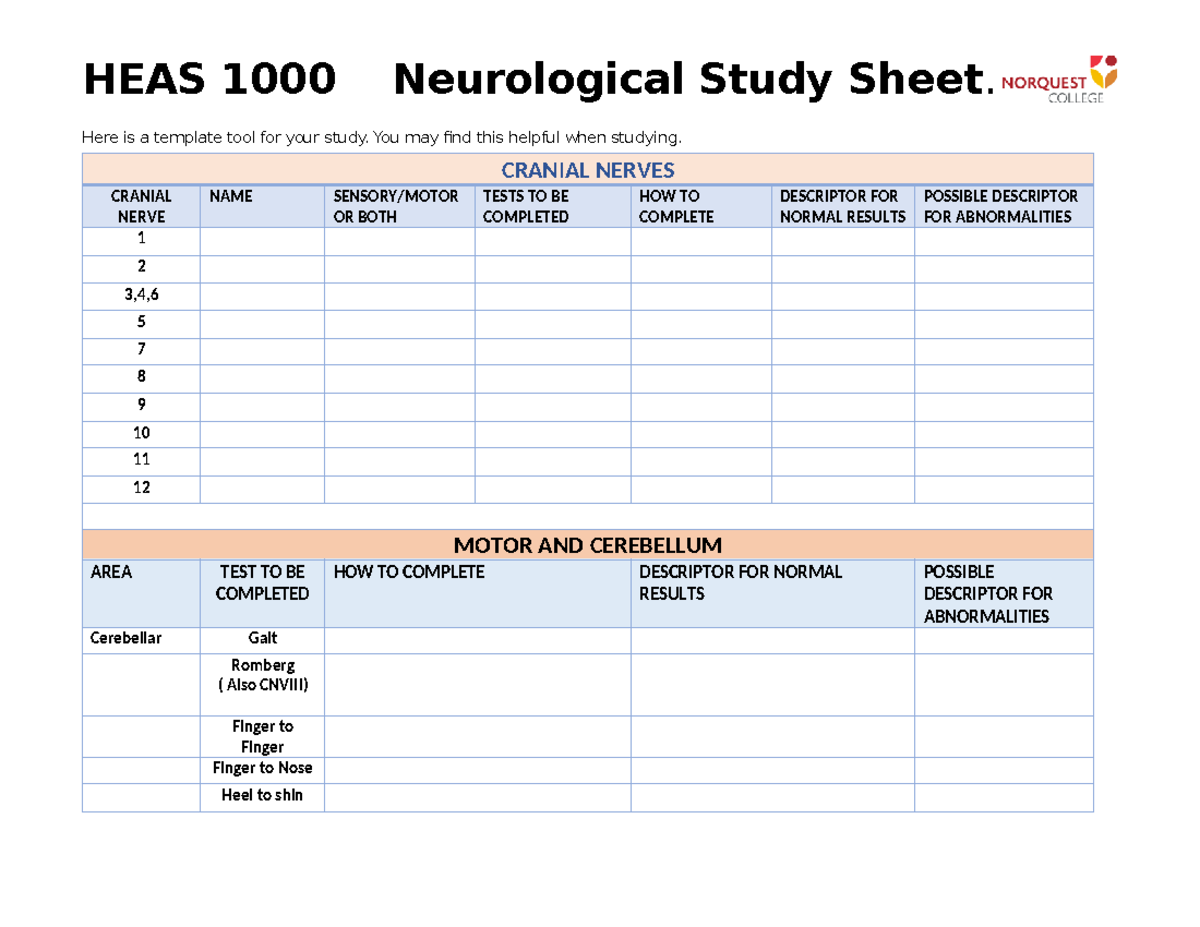
Task: Click cranial nerve row 9 number
Action: point(141,405)
